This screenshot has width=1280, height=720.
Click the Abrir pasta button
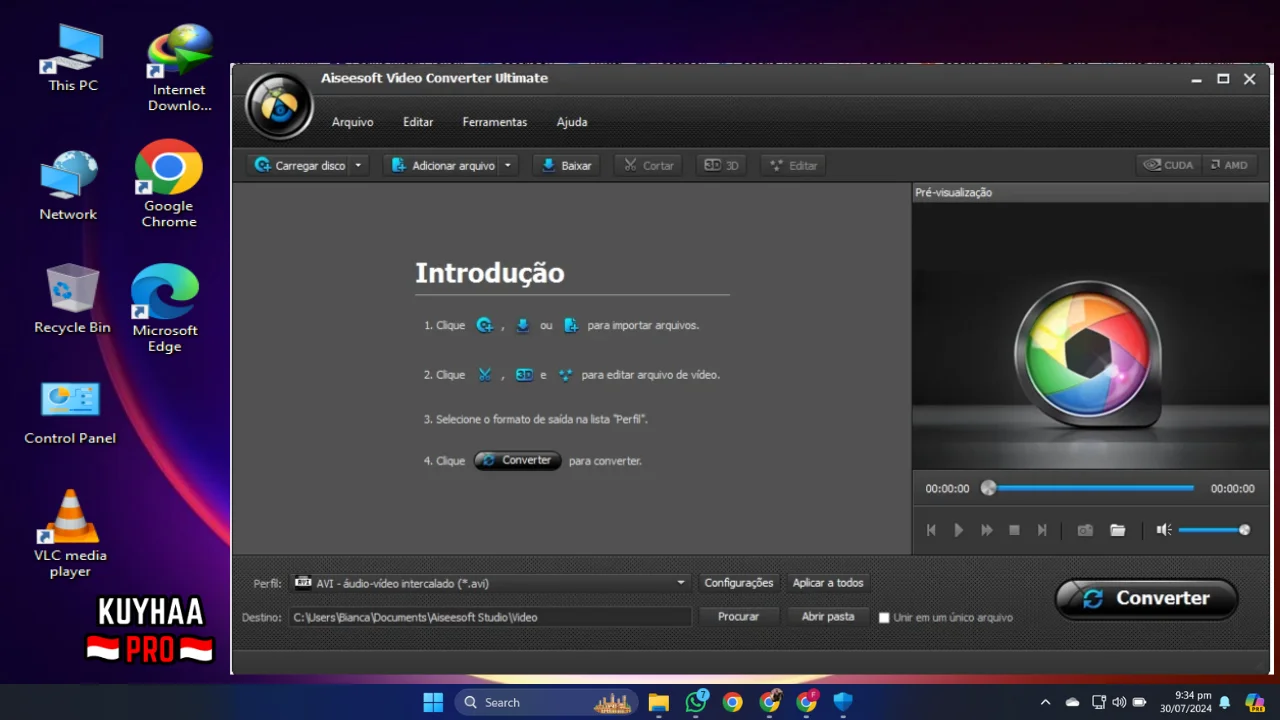828,617
